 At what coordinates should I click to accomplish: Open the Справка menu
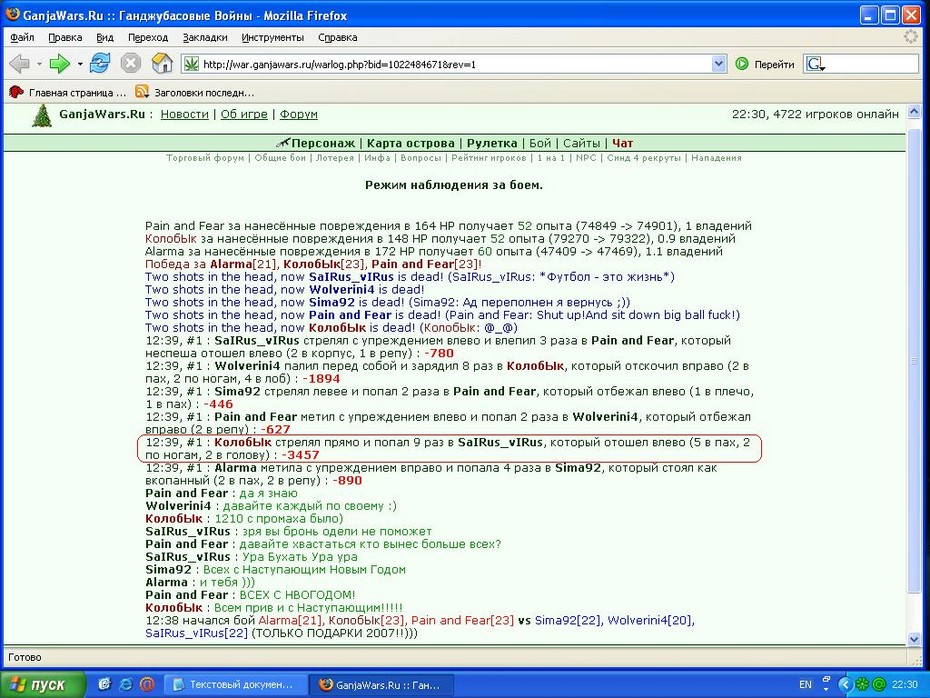tap(337, 37)
